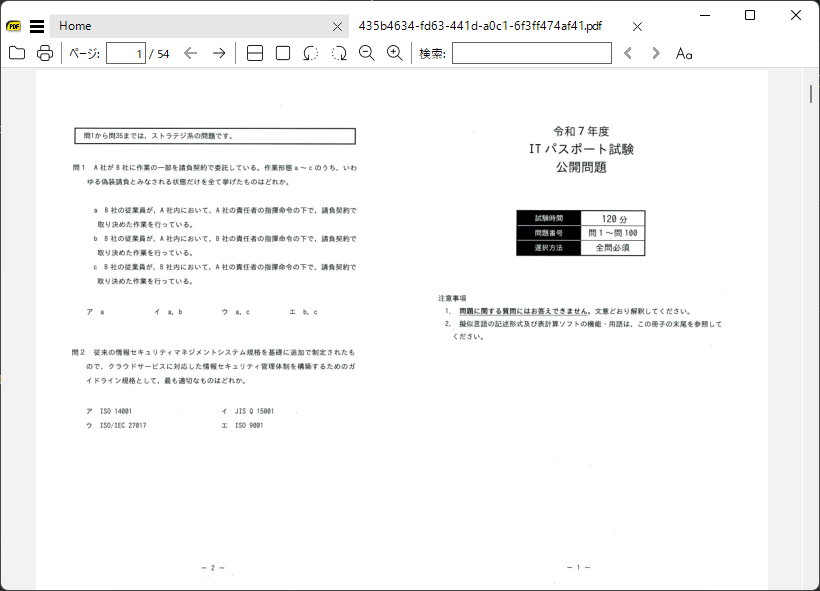Image resolution: width=820 pixels, height=591 pixels.
Task: Click answer option 'ア a' of question 1
Action: pos(96,312)
